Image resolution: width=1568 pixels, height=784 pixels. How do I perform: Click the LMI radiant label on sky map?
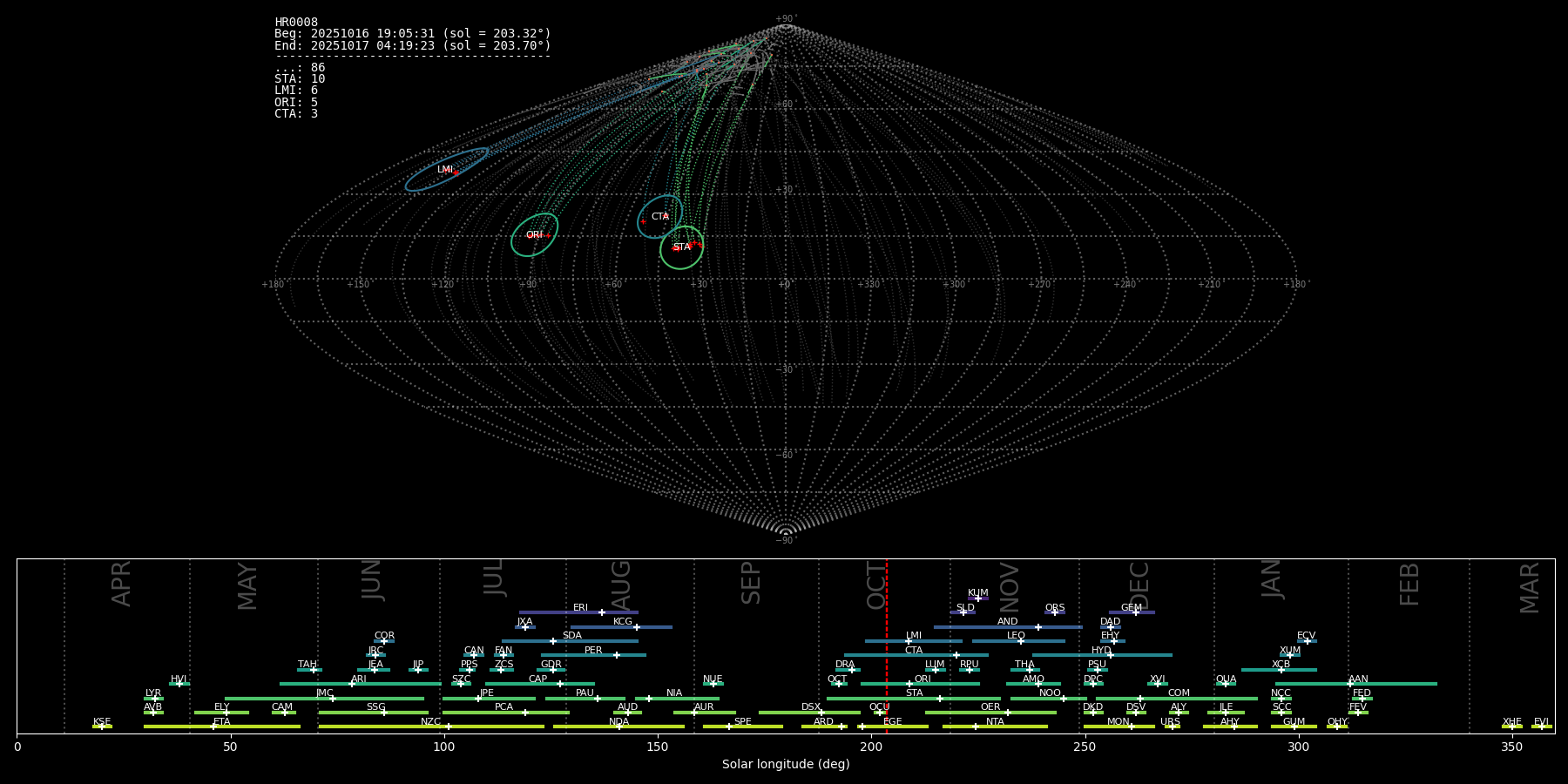444,170
